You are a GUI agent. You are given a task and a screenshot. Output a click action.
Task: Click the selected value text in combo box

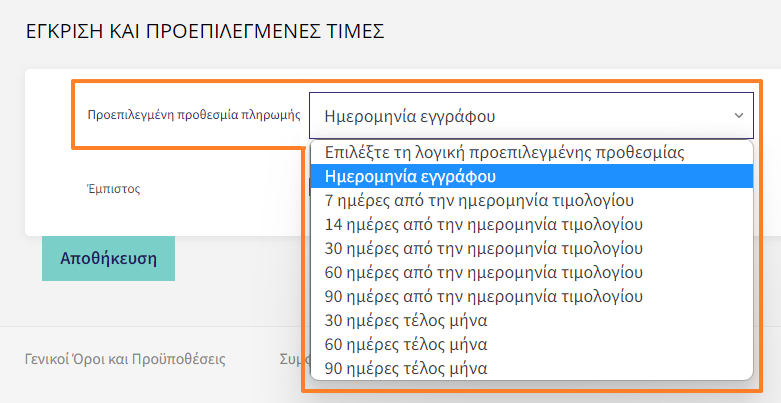(409, 116)
